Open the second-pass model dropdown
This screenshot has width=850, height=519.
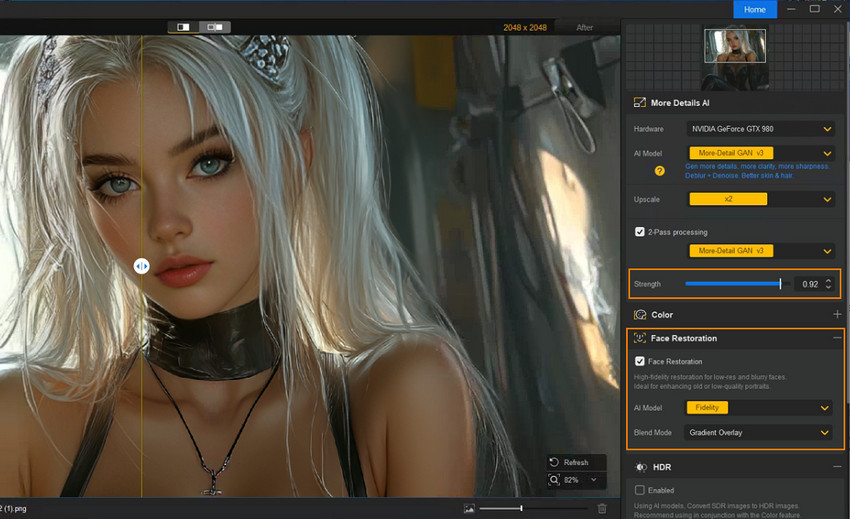[x=761, y=251]
